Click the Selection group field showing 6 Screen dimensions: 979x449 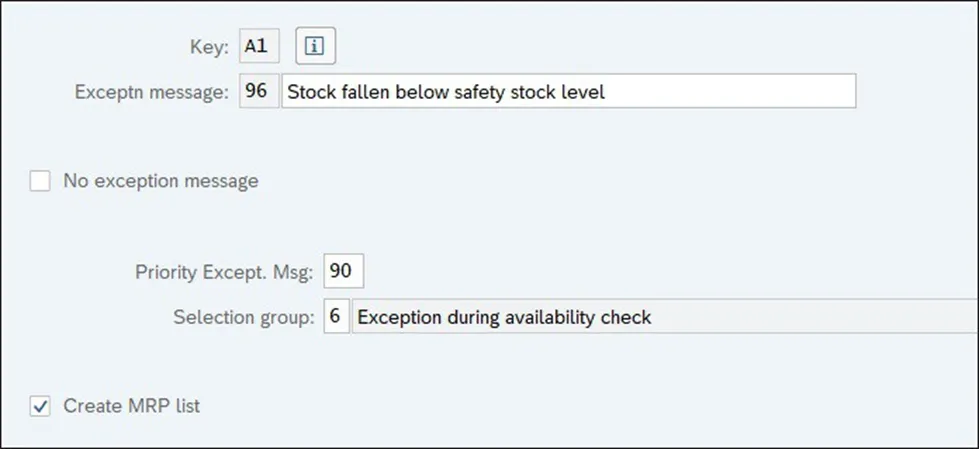(336, 317)
